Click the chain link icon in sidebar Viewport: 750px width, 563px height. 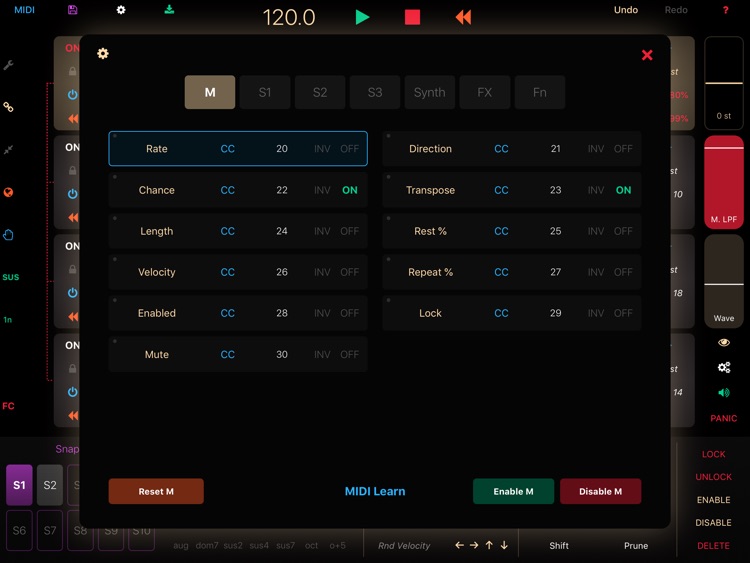pos(8,107)
